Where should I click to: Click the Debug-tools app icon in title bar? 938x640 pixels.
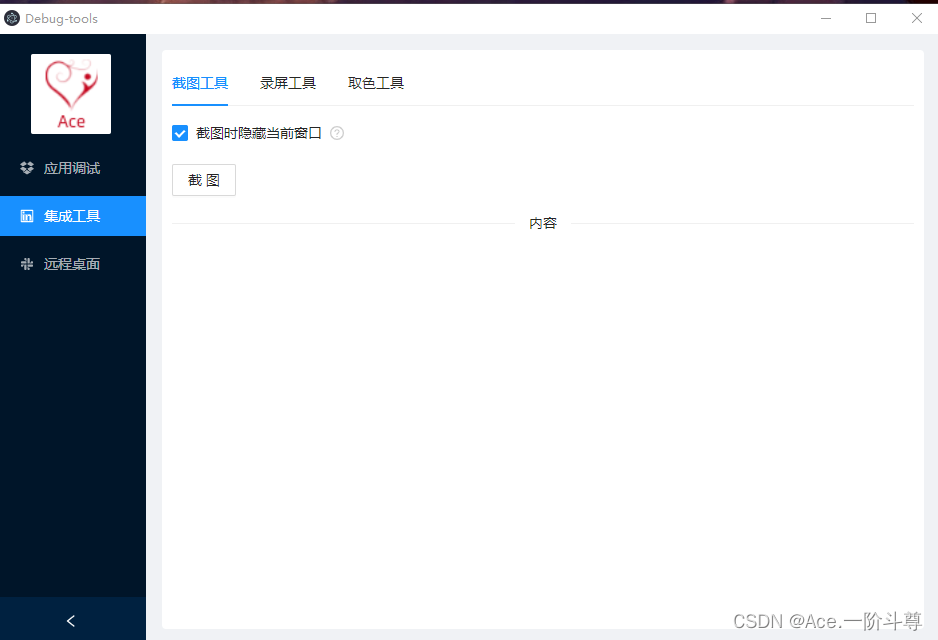[14, 18]
